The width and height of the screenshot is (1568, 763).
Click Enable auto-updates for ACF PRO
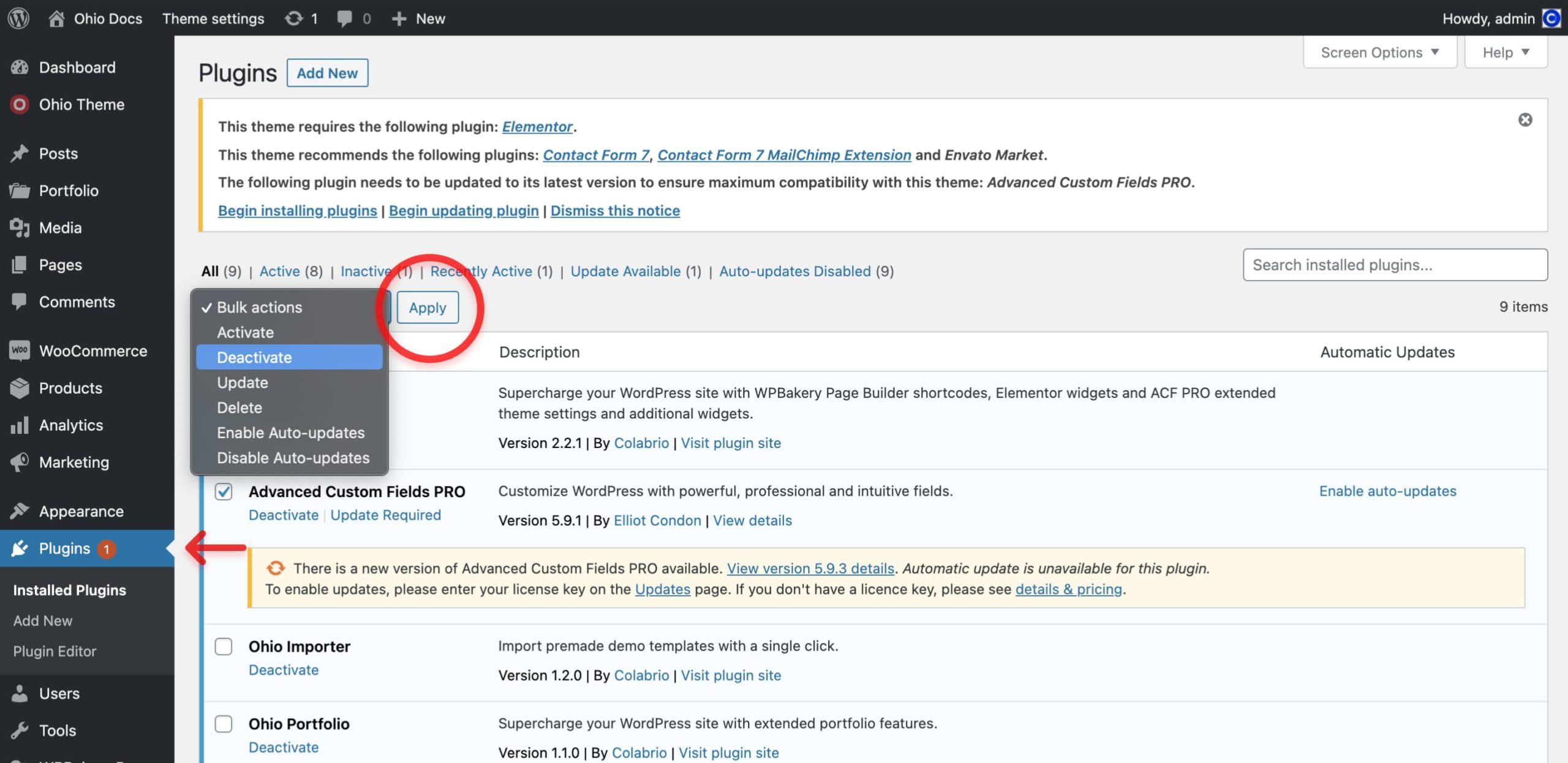(1388, 491)
